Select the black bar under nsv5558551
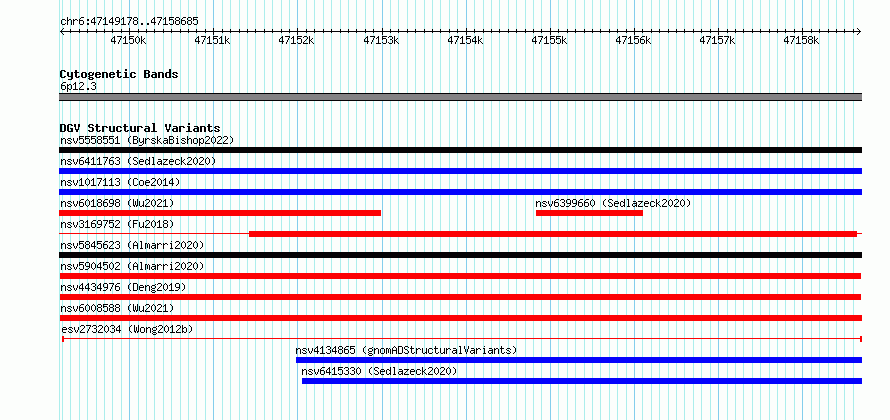 460,150
